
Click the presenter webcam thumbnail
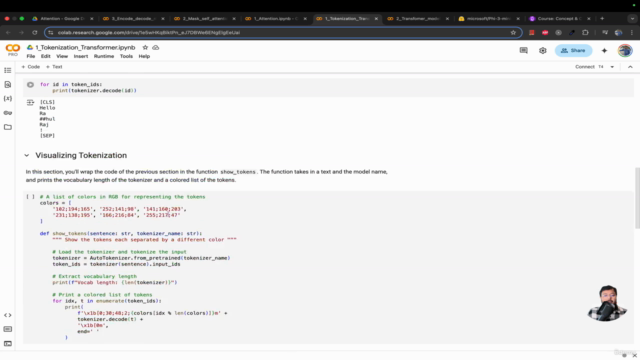point(607,303)
